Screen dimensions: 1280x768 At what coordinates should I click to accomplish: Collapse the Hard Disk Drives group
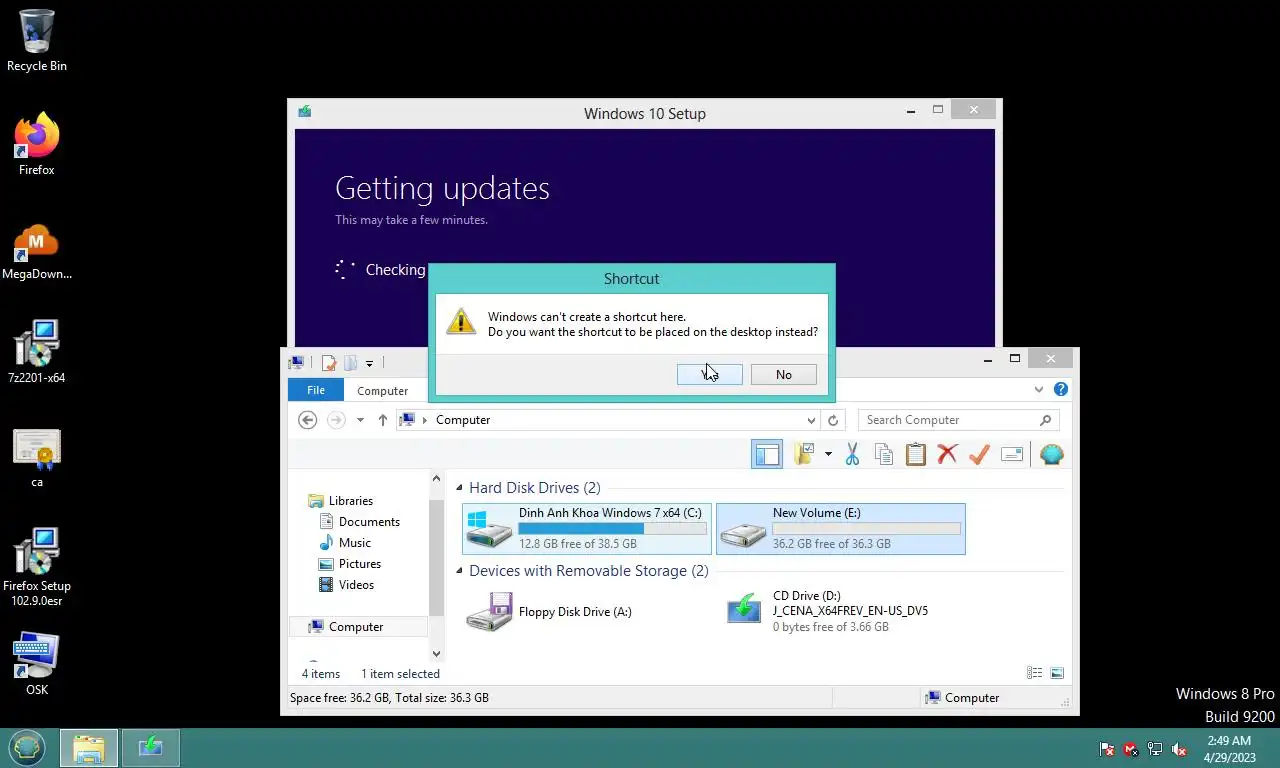[x=460, y=488]
